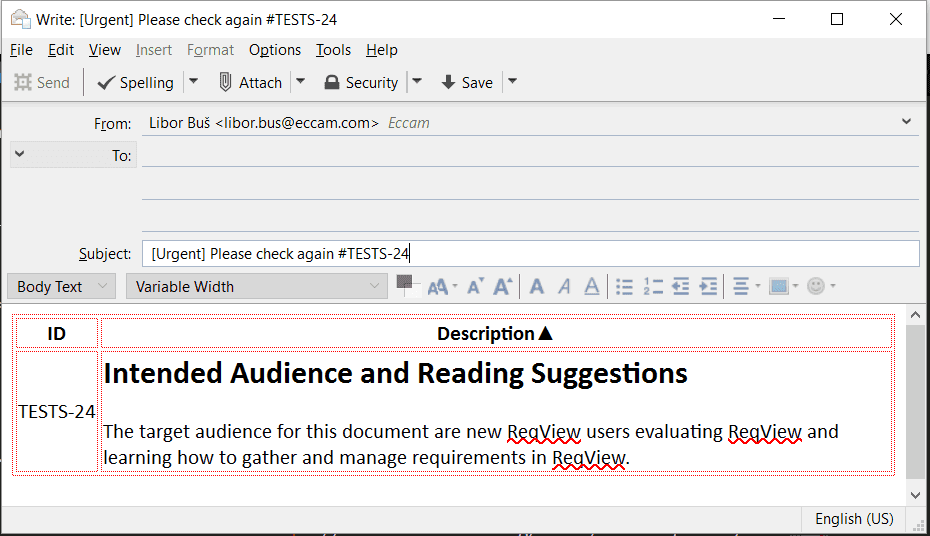Click the outdent text icon

coord(681,286)
